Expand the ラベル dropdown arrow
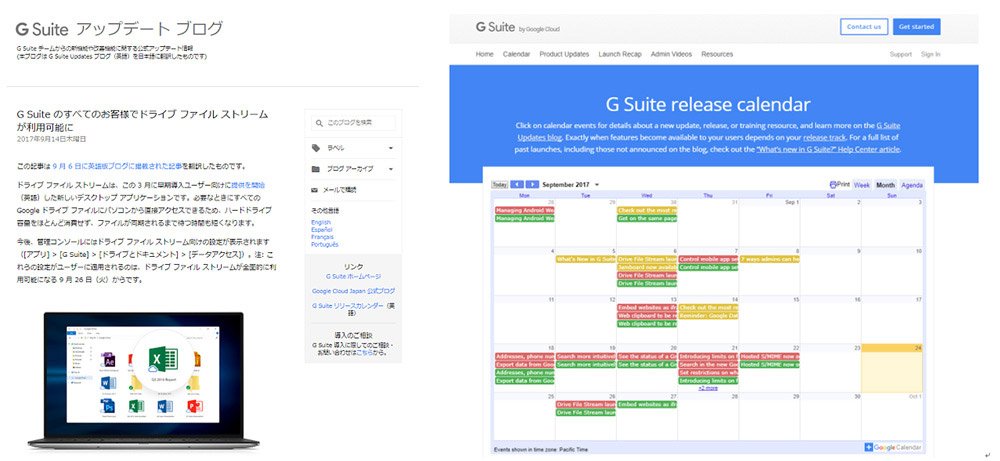Image resolution: width=1000 pixels, height=461 pixels. 390,148
